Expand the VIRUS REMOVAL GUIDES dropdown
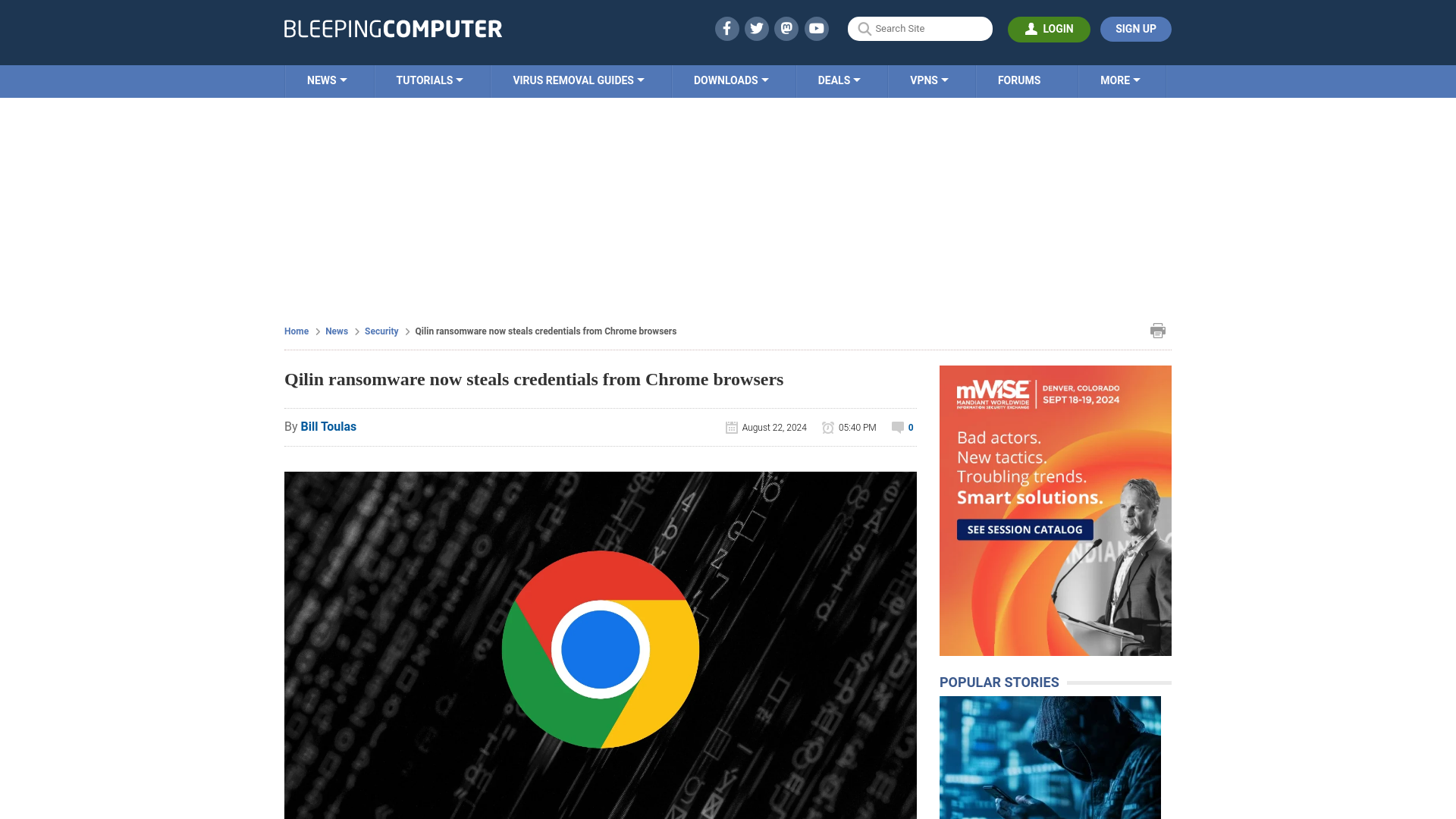Image resolution: width=1456 pixels, height=819 pixels. point(578,80)
